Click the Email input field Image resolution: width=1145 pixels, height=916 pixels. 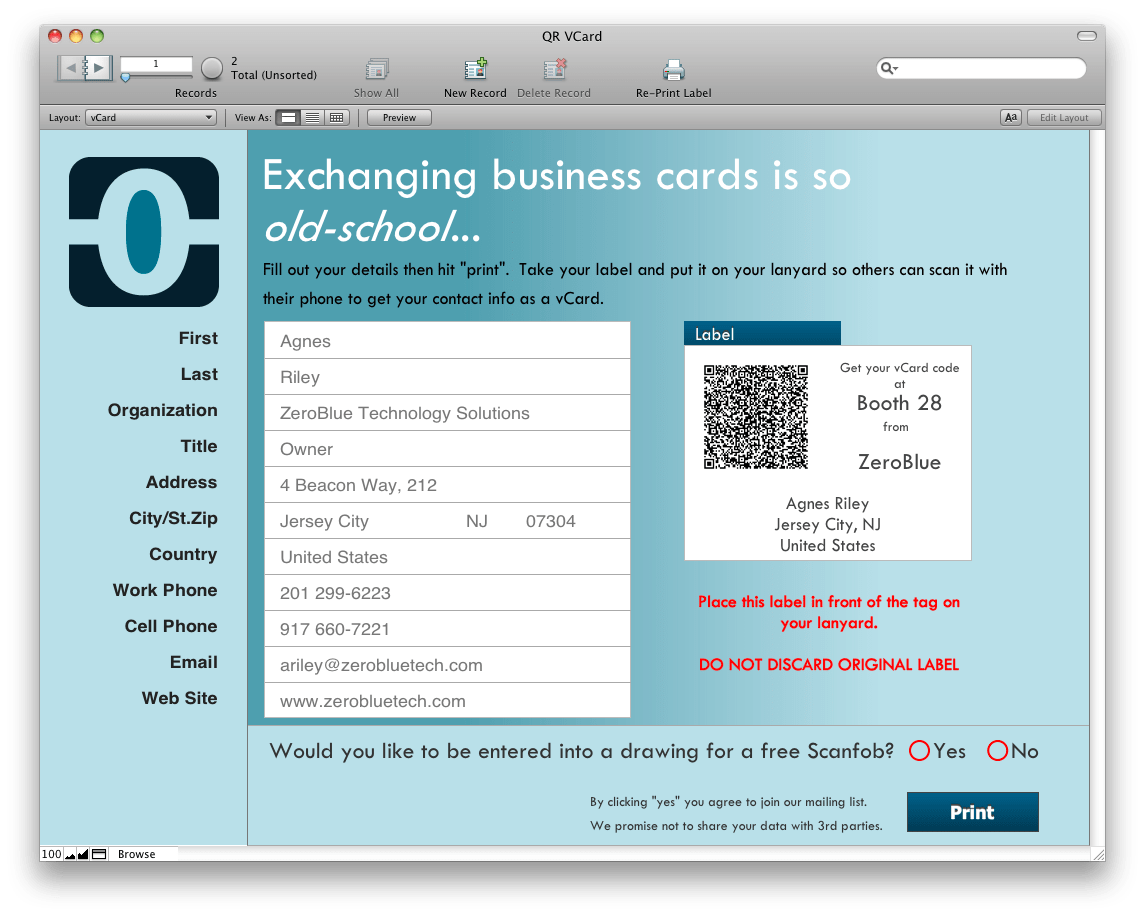tap(447, 664)
